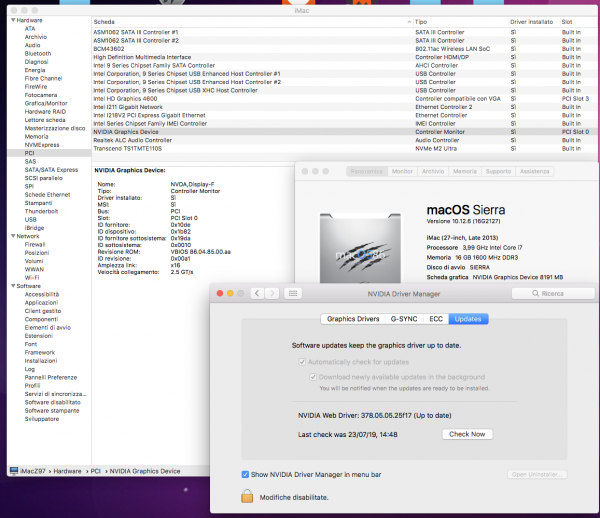Click the Mac Pro image in About This Mac
This screenshot has height=518, width=600.
360,248
